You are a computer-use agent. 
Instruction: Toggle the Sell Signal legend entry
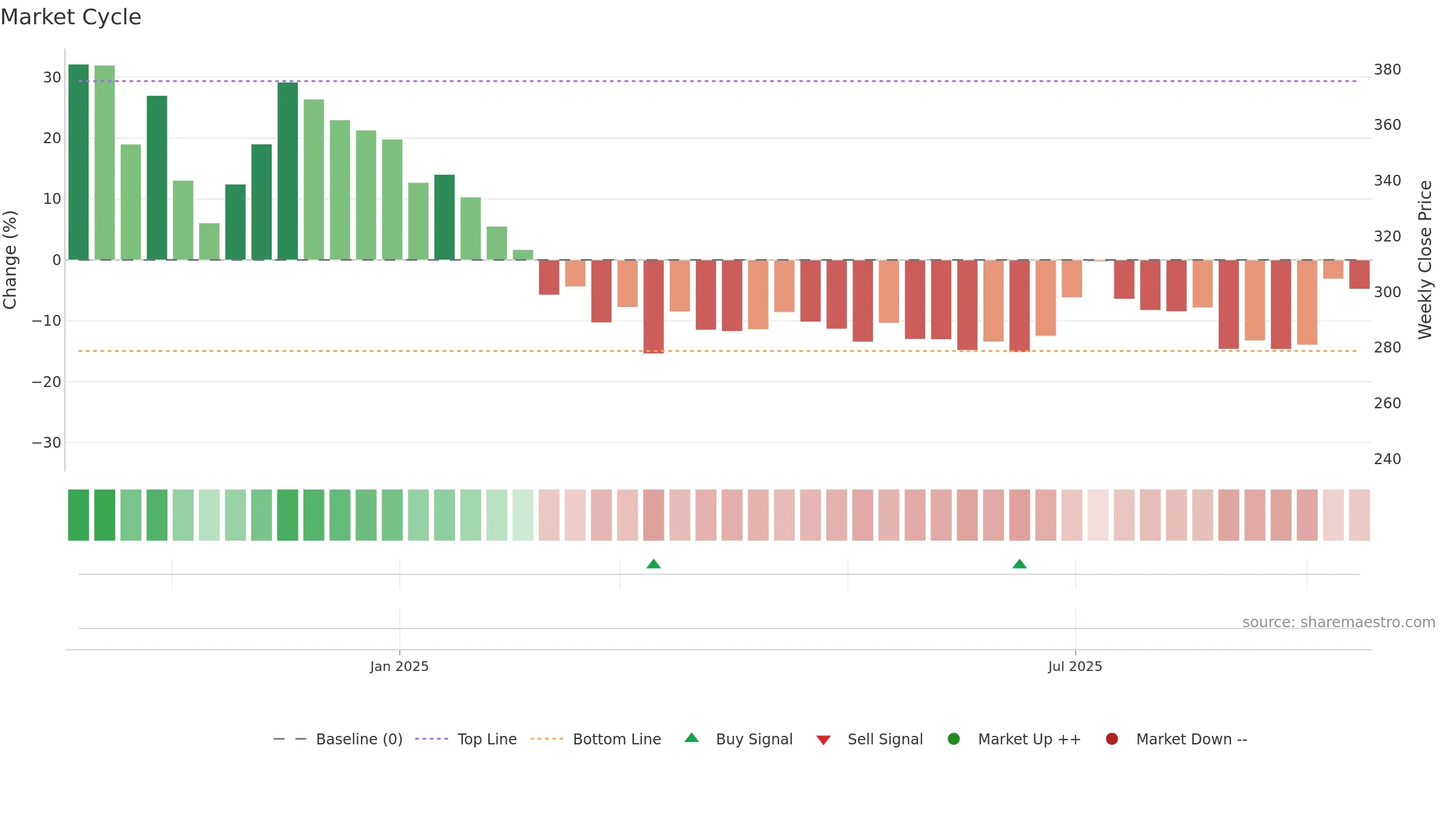point(869,739)
